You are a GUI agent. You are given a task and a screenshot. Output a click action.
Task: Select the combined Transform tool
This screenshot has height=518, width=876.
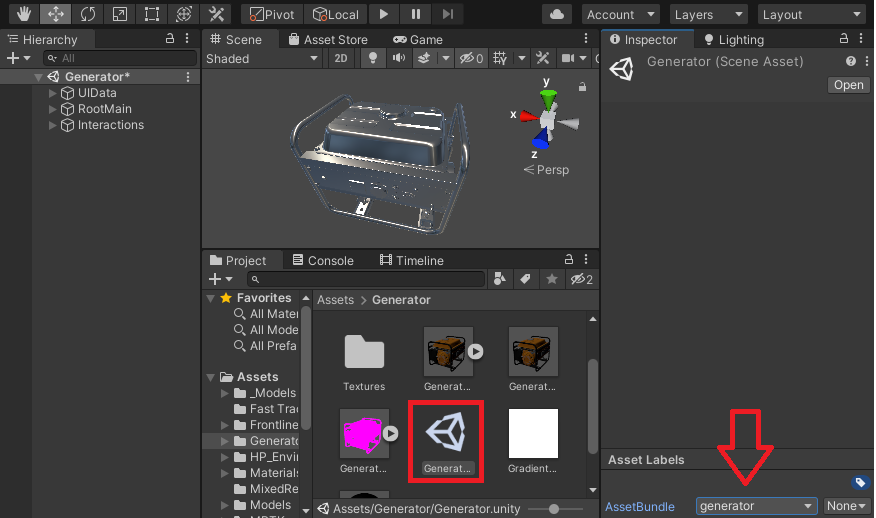(184, 14)
